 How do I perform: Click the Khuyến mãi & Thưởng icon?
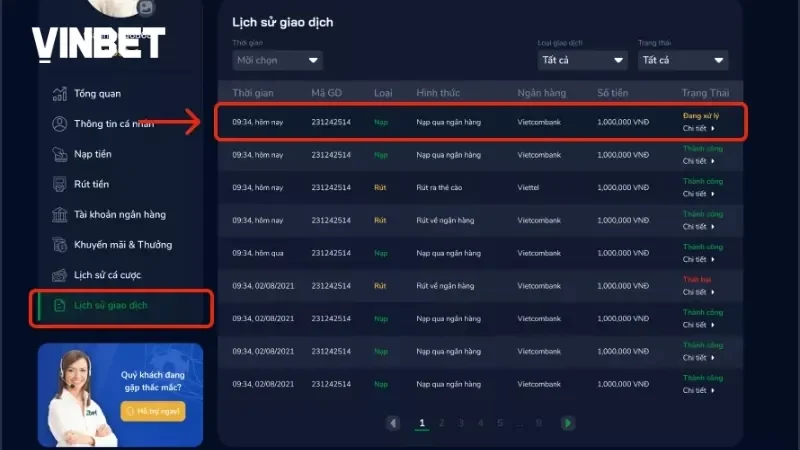tap(58, 244)
